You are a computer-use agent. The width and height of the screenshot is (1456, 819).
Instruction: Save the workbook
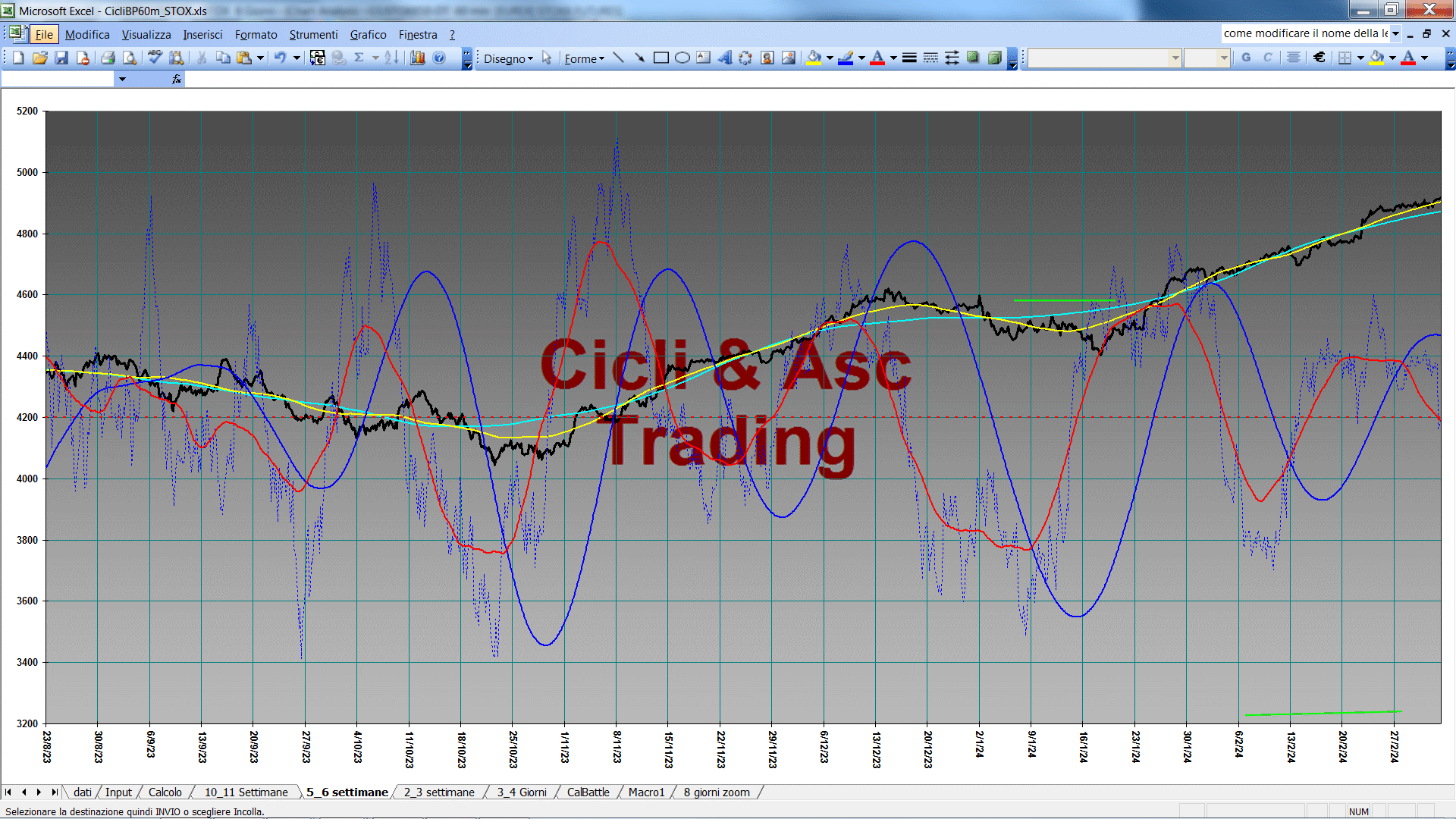pyautogui.click(x=61, y=58)
